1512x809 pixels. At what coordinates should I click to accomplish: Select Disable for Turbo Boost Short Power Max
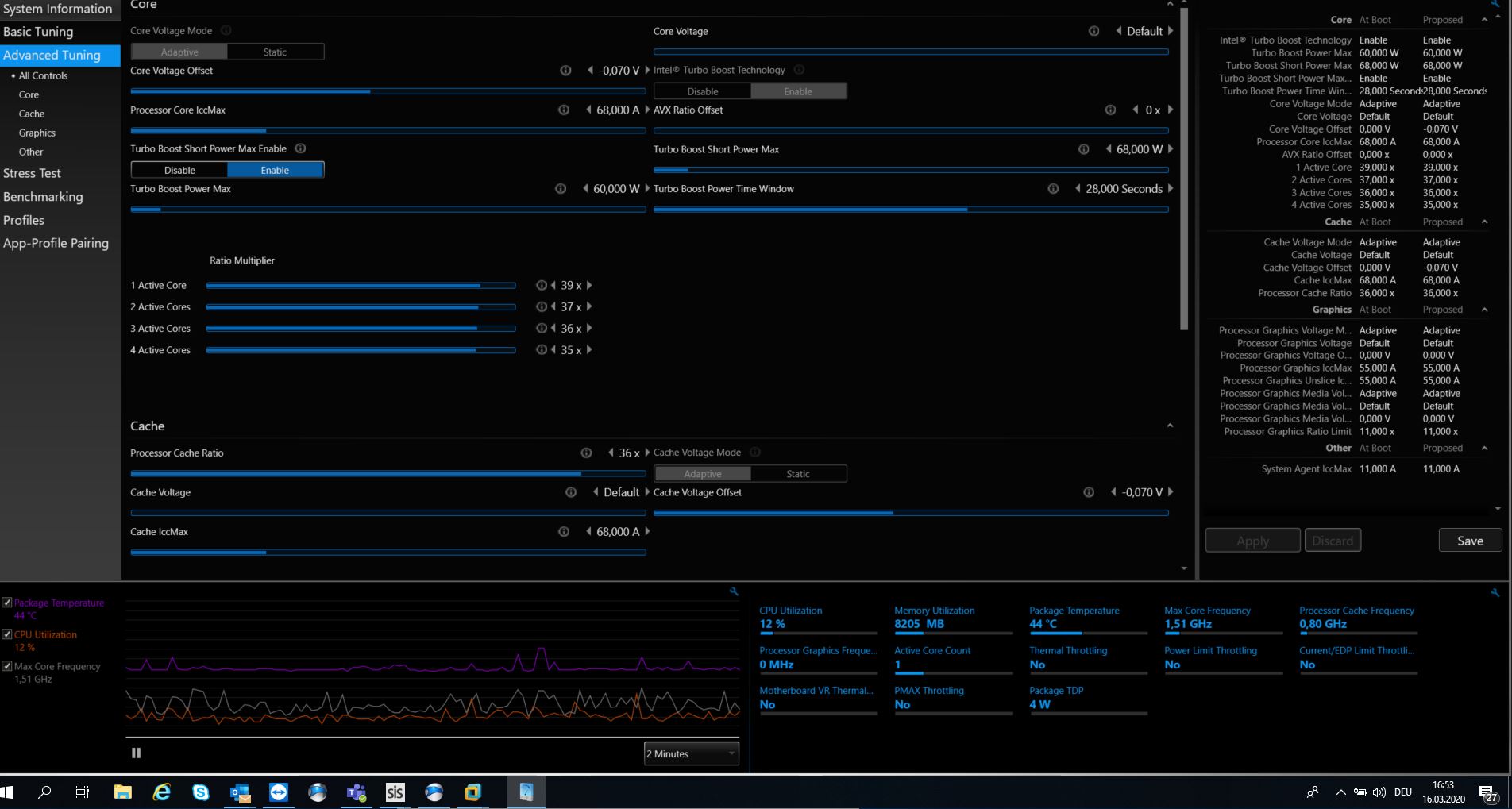(179, 170)
